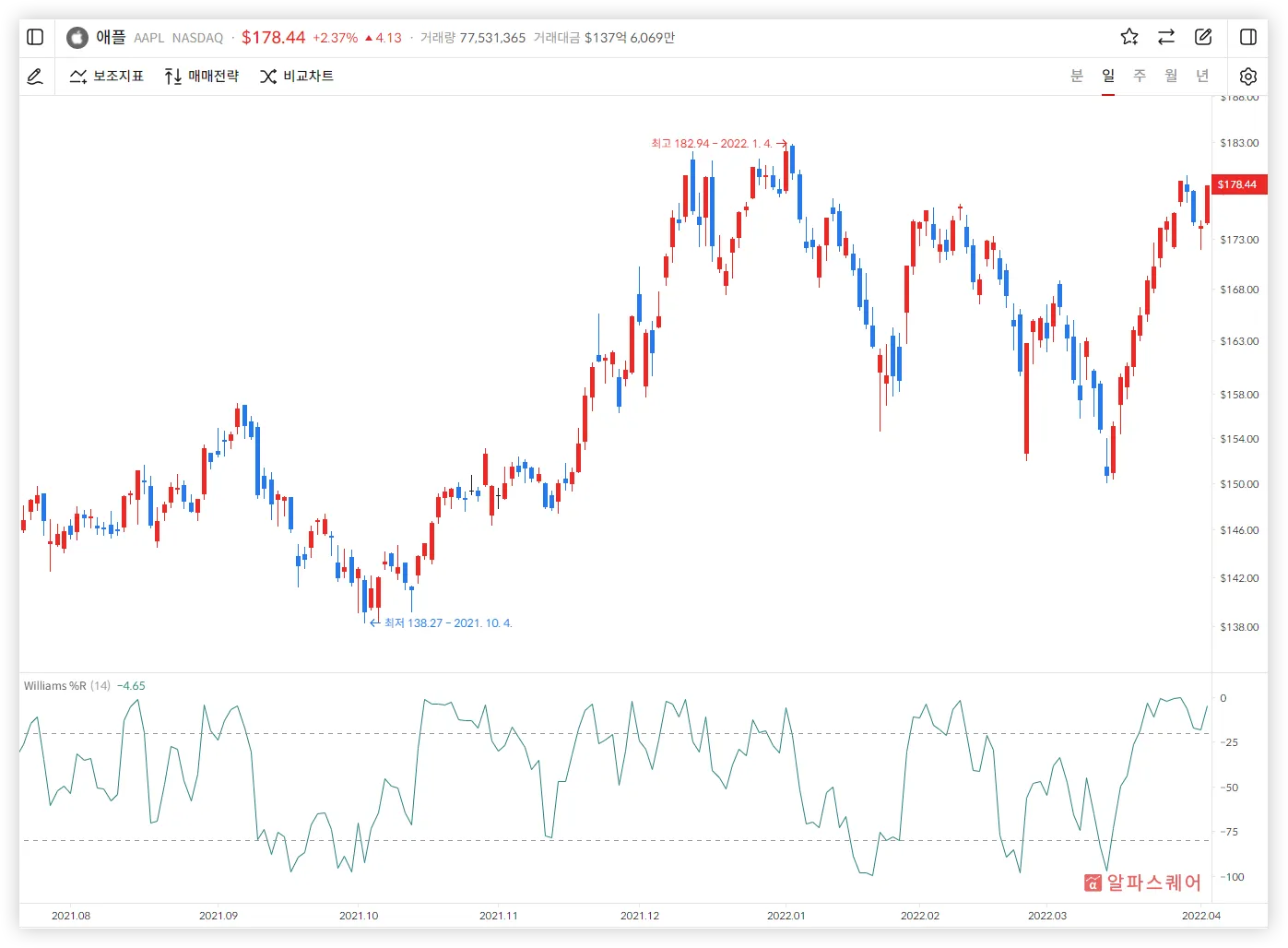The width and height of the screenshot is (1288, 948).
Task: Switch to 분 minute interval
Action: pyautogui.click(x=1077, y=76)
